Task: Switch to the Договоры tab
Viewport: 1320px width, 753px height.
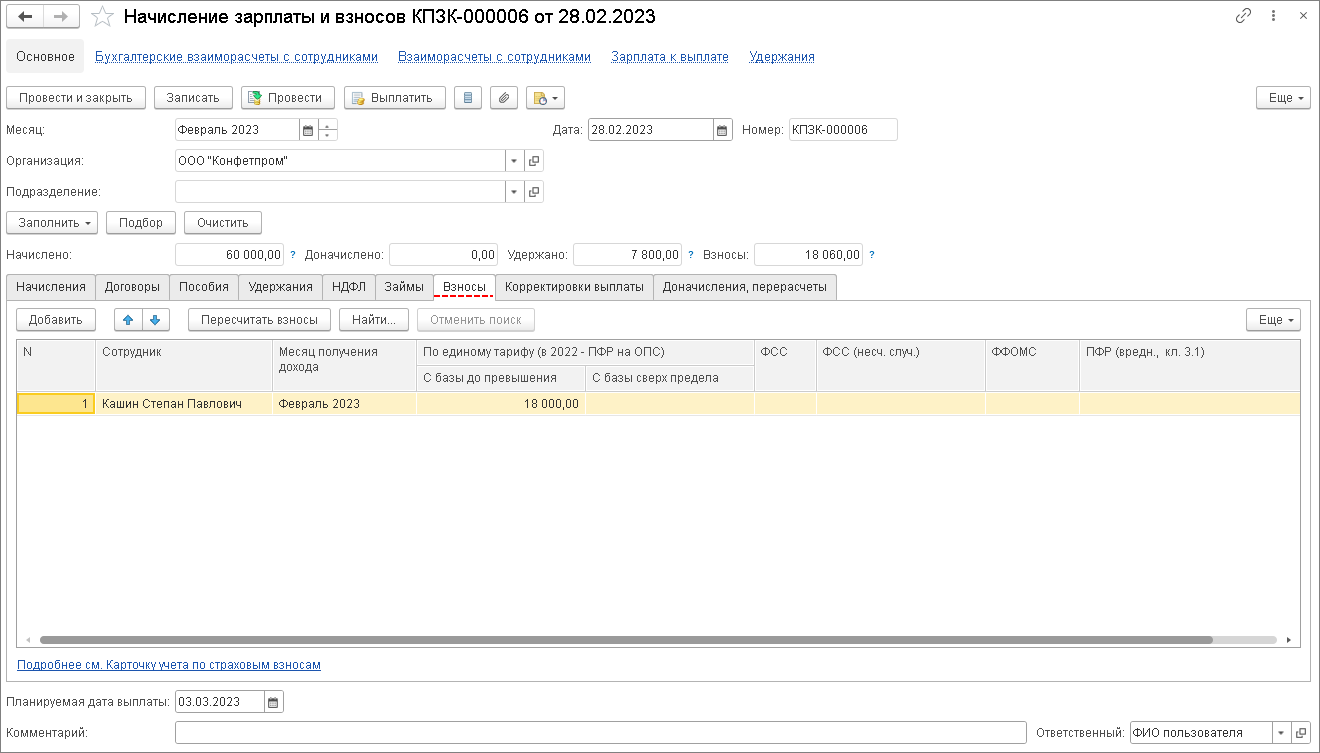Action: 132,287
